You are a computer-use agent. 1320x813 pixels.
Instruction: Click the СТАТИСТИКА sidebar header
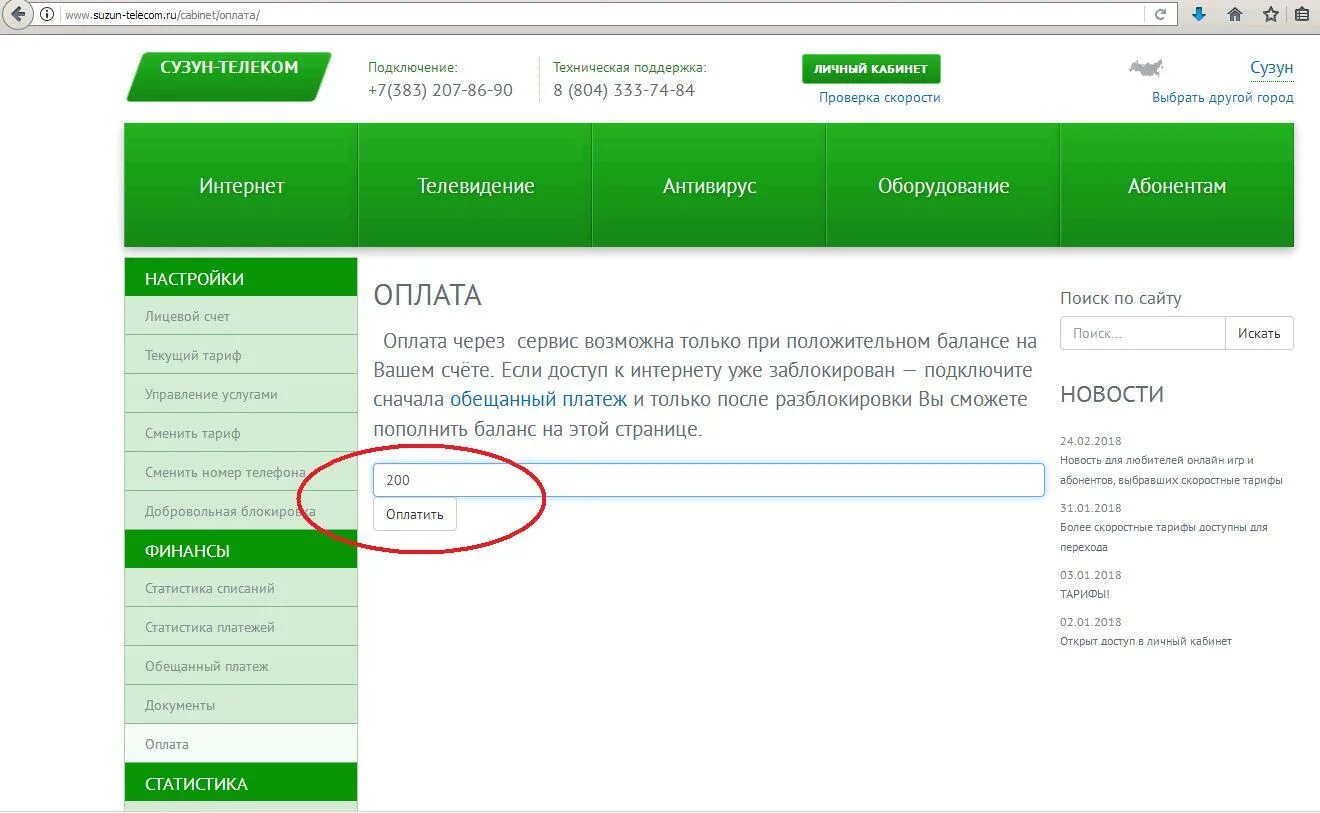[241, 783]
